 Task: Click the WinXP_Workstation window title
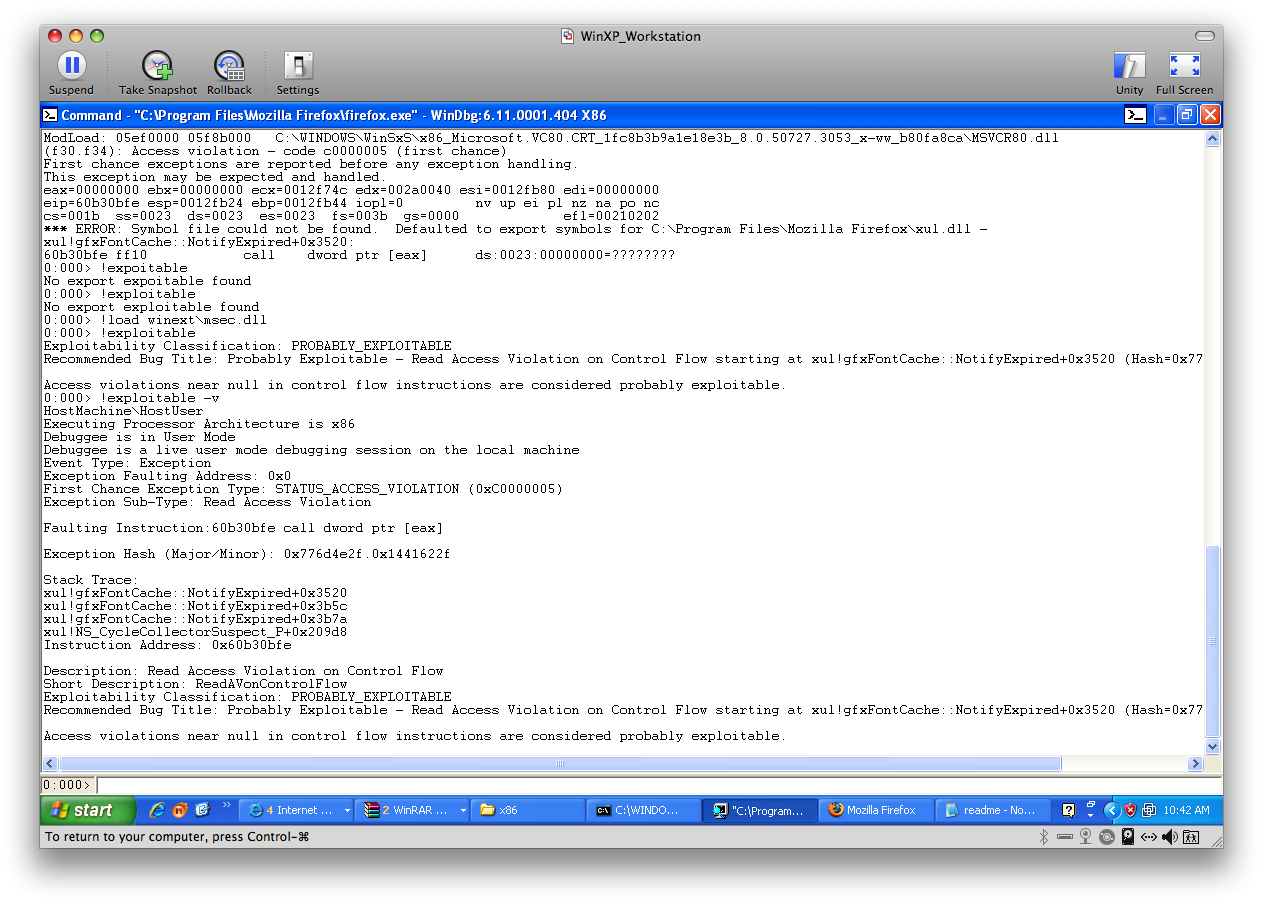[x=640, y=36]
